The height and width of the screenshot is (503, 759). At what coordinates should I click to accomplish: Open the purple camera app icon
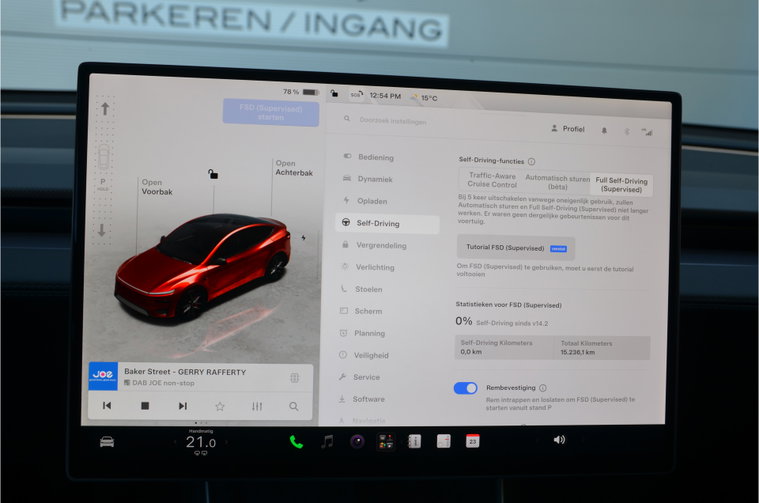pos(357,441)
